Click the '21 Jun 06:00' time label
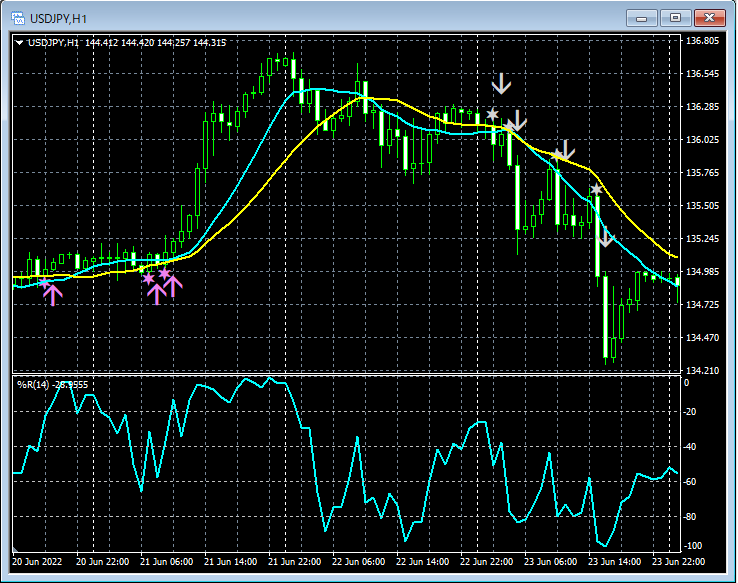 click(167, 562)
